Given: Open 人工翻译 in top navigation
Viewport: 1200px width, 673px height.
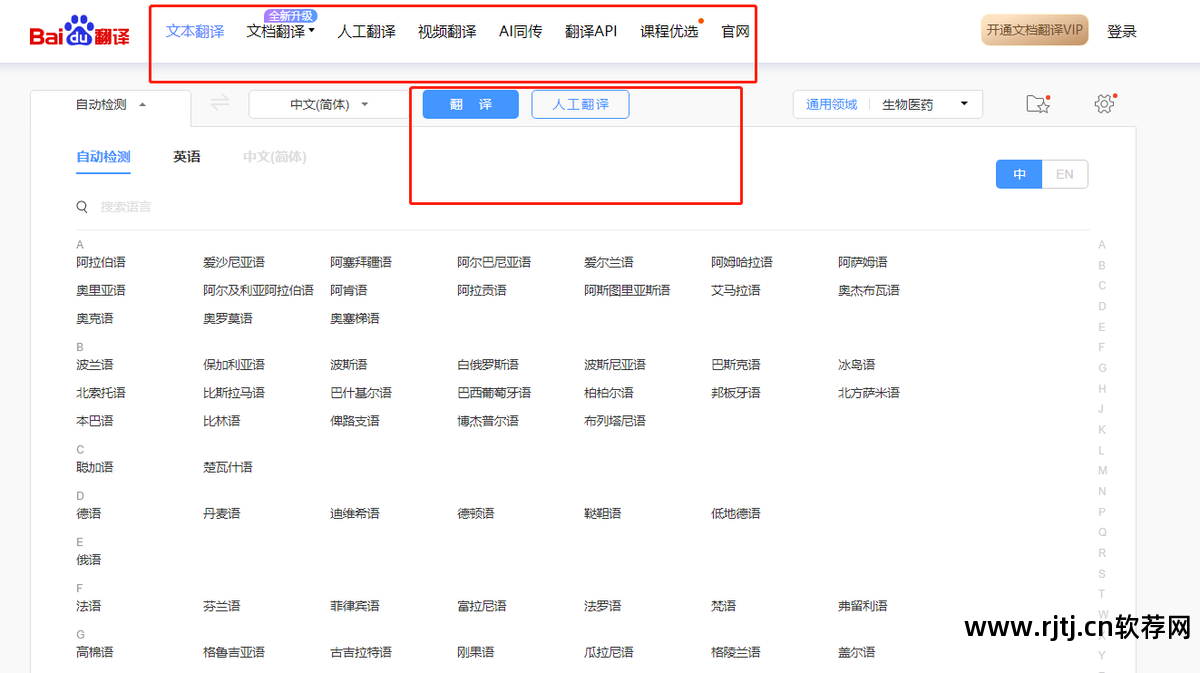Looking at the screenshot, I should [366, 31].
